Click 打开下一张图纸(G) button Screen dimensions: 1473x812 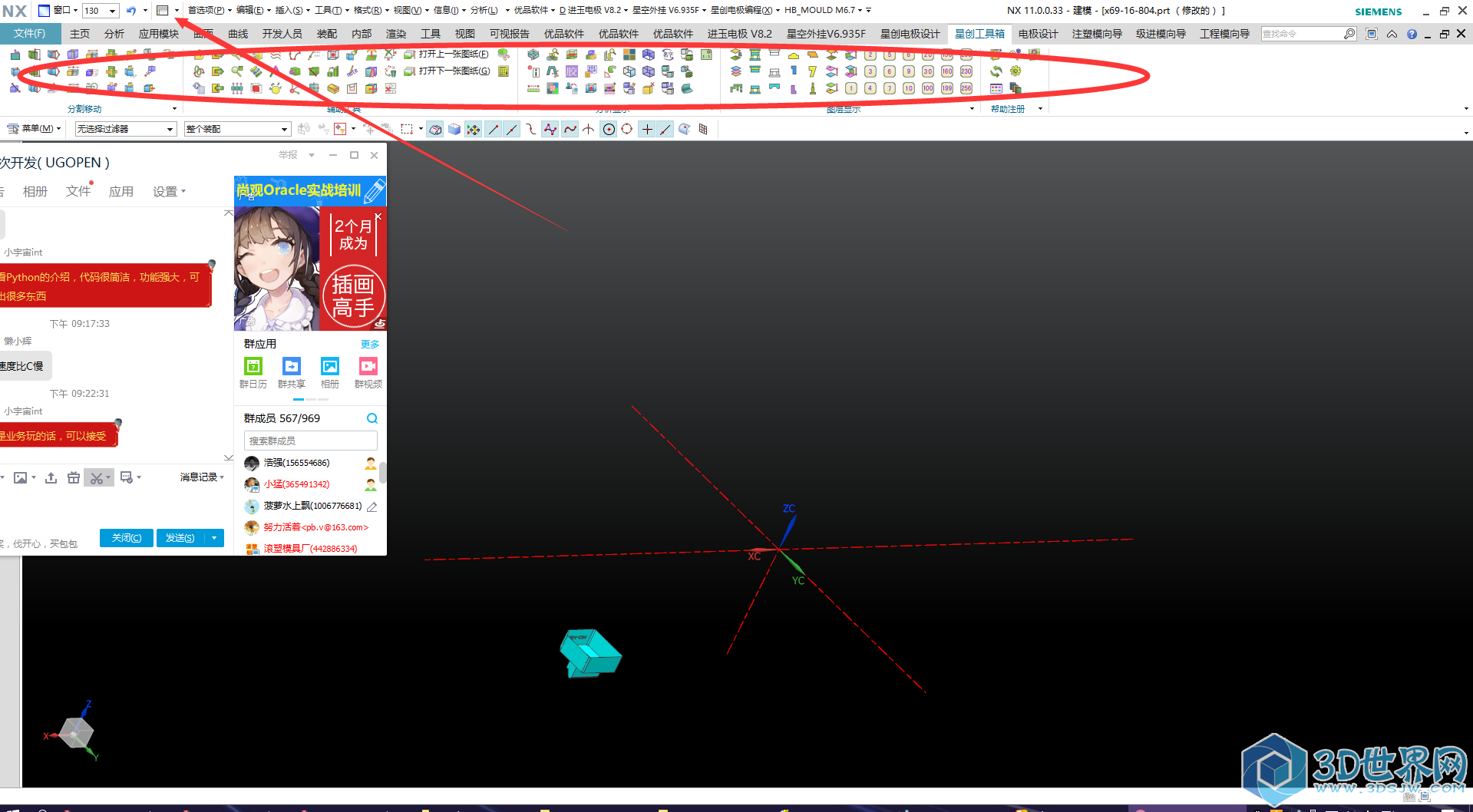[x=447, y=71]
